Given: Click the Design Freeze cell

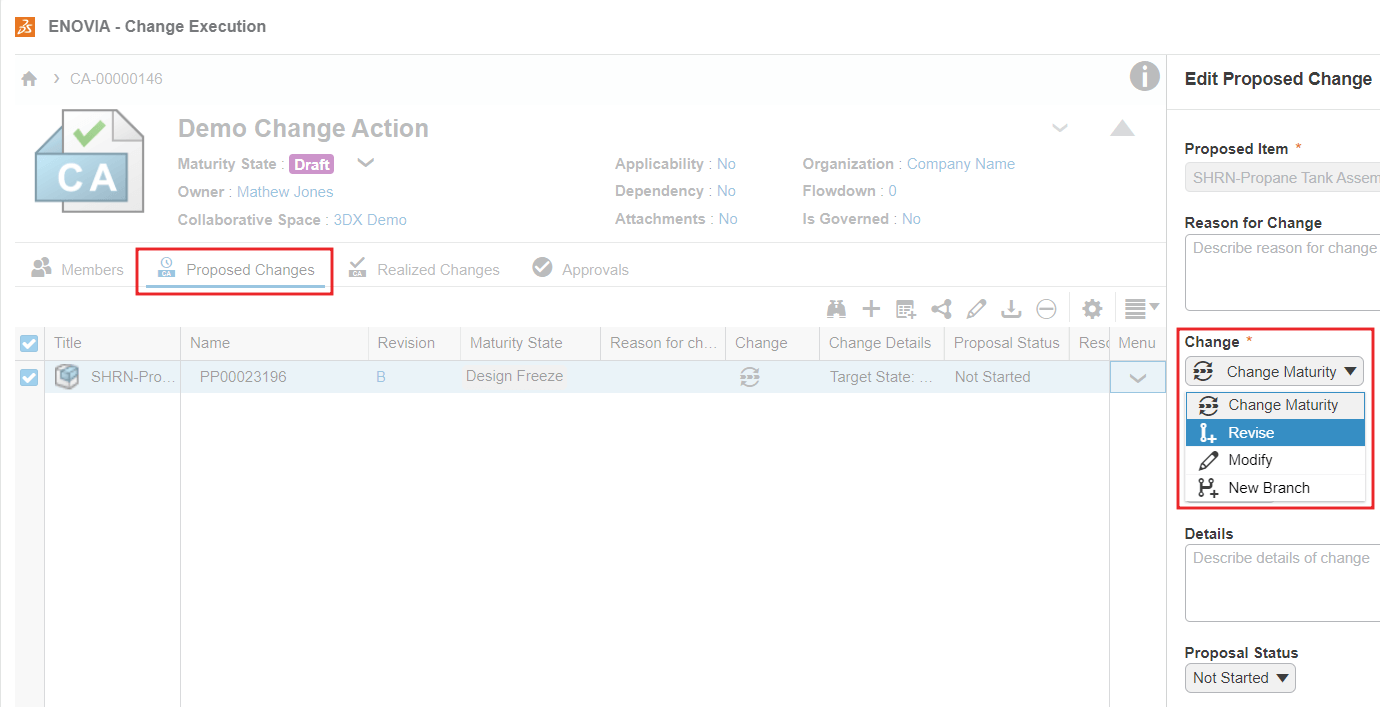Looking at the screenshot, I should (514, 377).
